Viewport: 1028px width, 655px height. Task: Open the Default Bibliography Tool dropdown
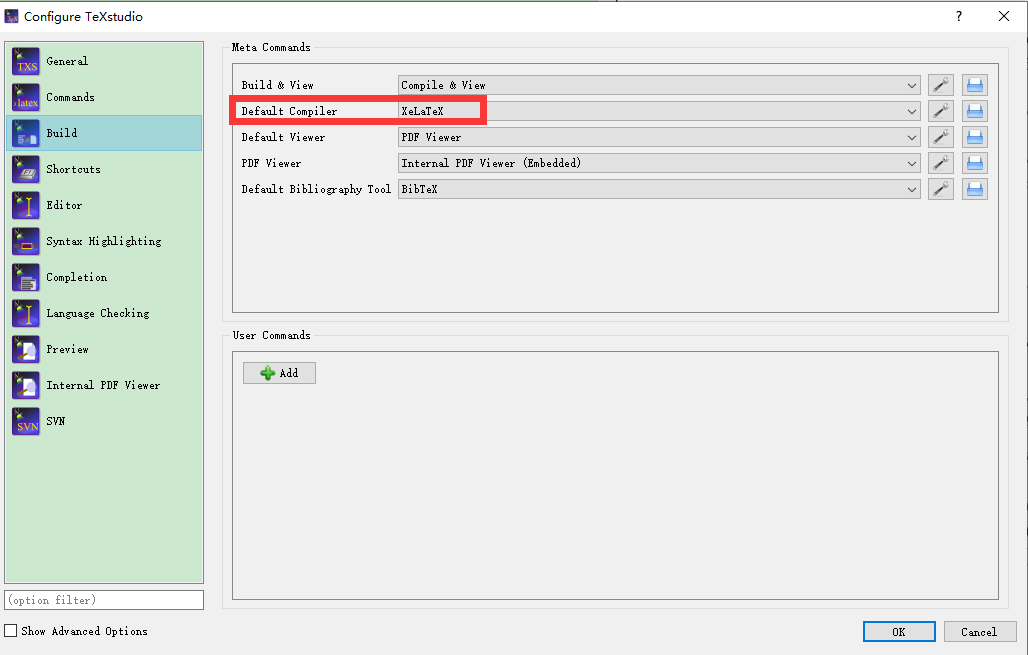pyautogui.click(x=659, y=189)
